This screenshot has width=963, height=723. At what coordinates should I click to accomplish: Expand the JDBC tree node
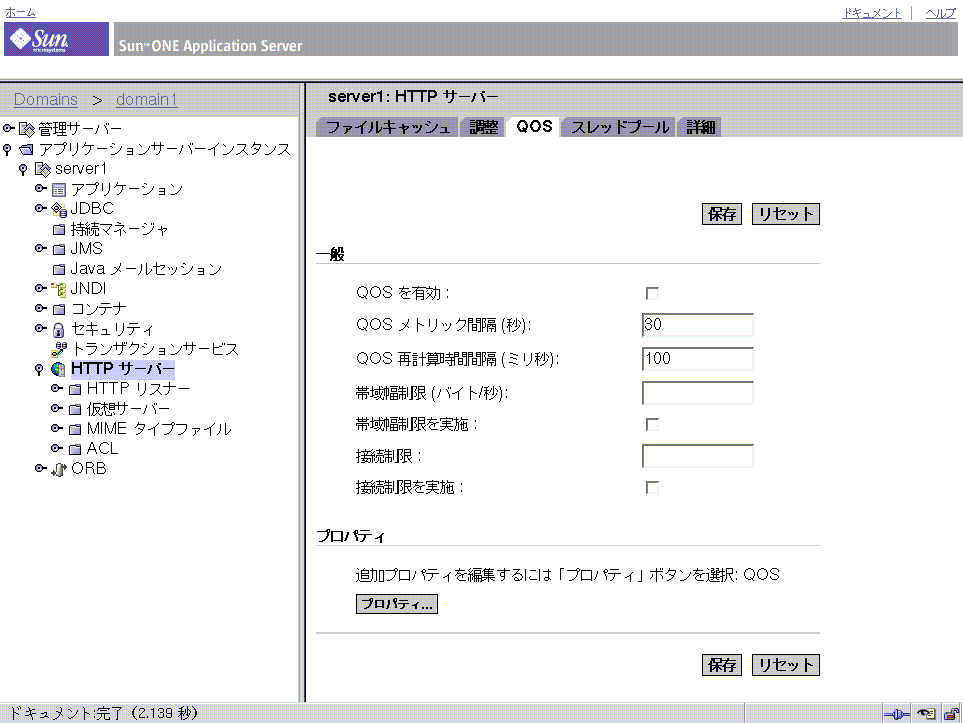click(41, 209)
